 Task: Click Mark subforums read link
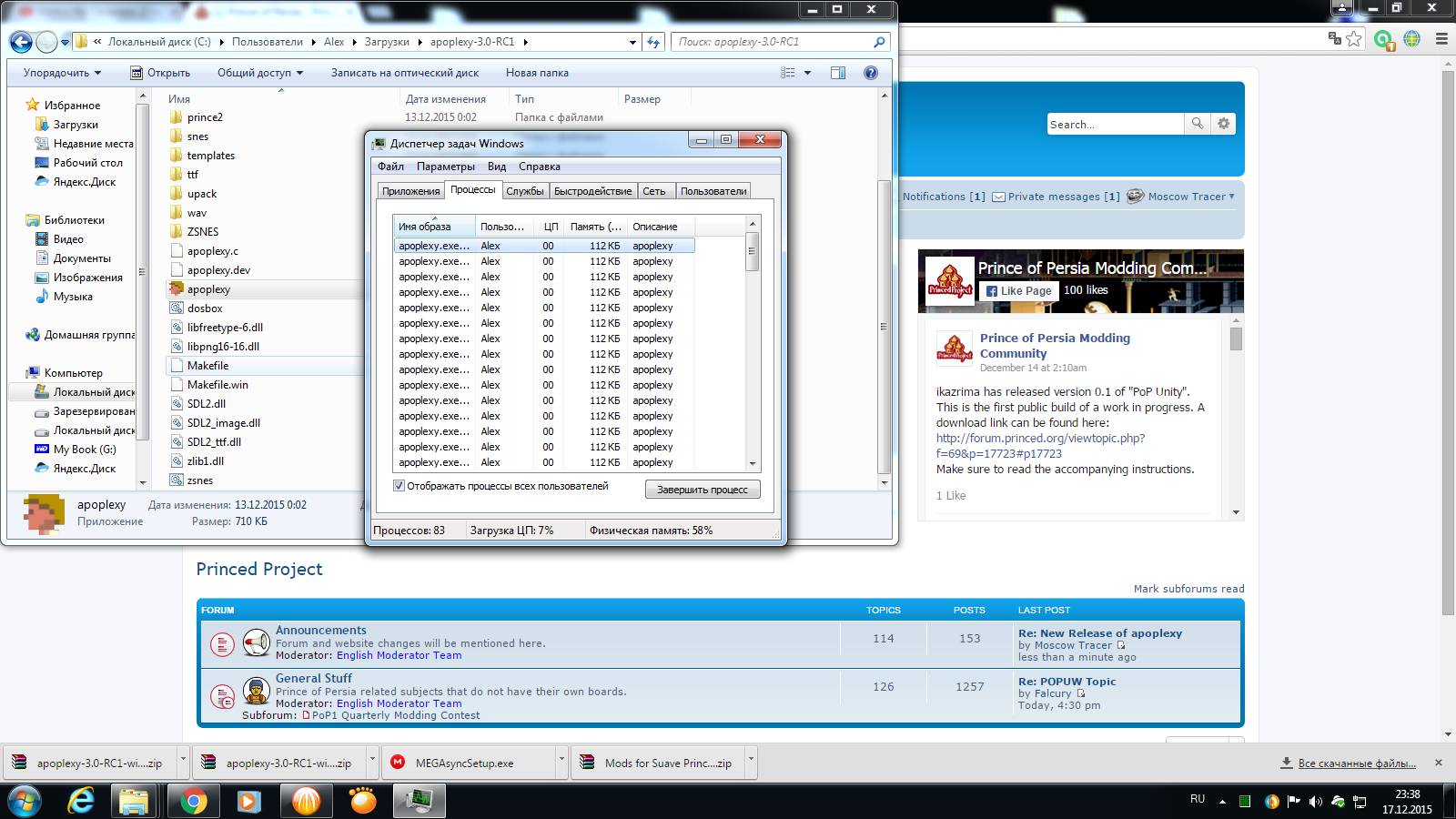coord(1188,589)
